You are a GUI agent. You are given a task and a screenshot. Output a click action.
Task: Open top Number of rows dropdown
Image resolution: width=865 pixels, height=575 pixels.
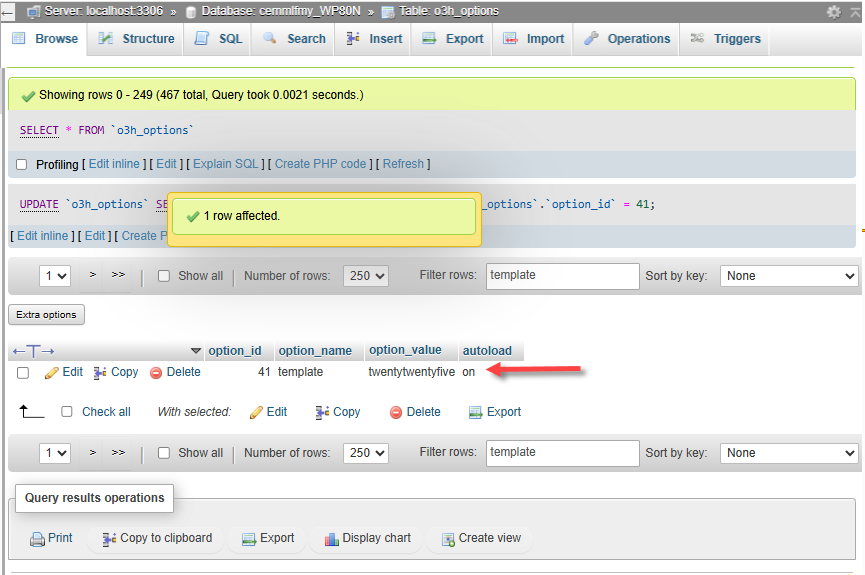pyautogui.click(x=366, y=275)
